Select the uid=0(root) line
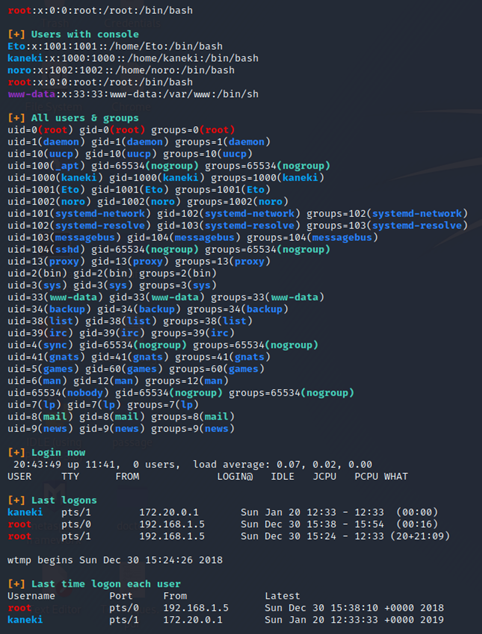482x634 pixels. (x=121, y=130)
